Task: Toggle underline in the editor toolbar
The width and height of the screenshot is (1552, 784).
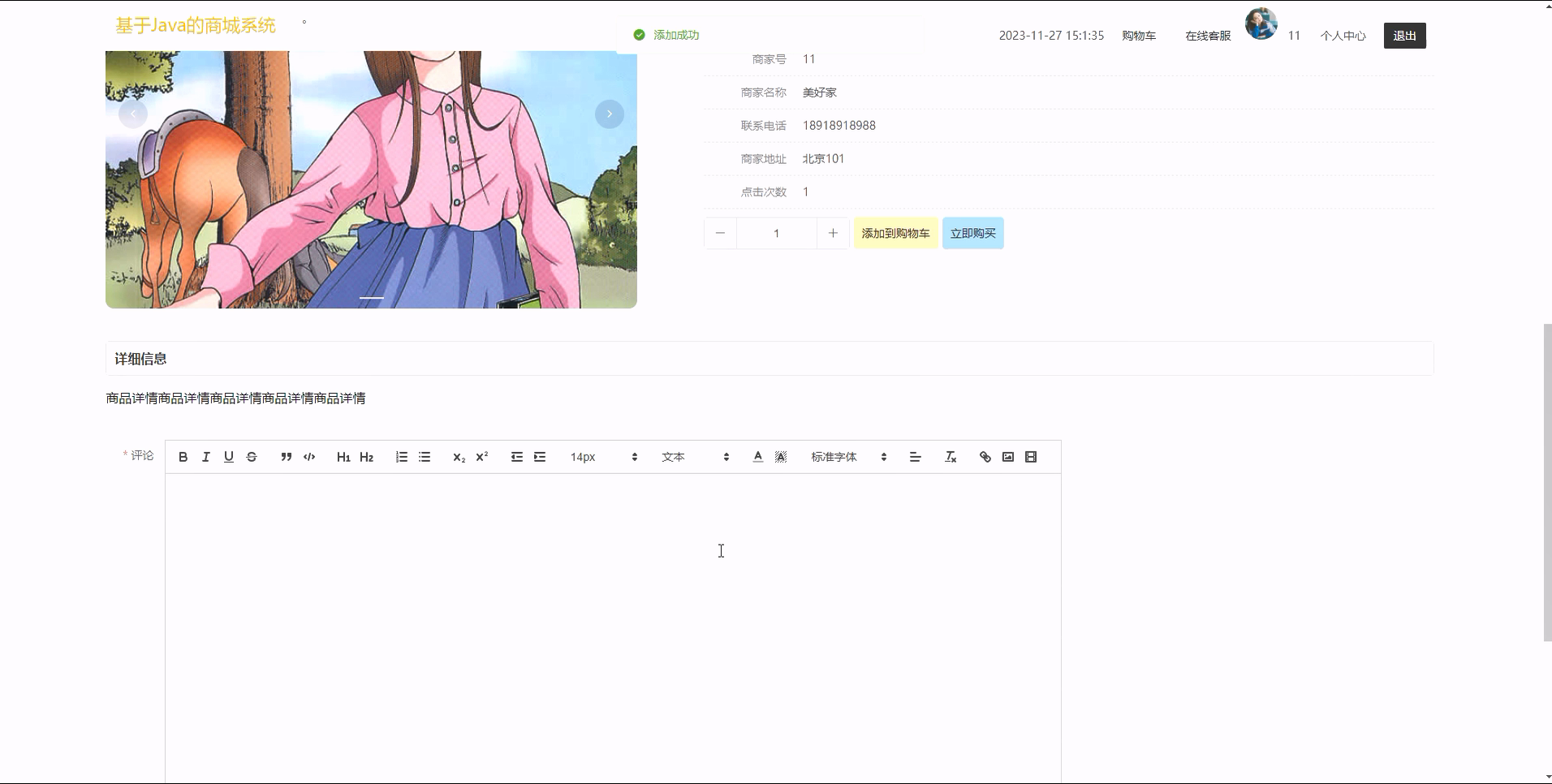Action: point(228,456)
